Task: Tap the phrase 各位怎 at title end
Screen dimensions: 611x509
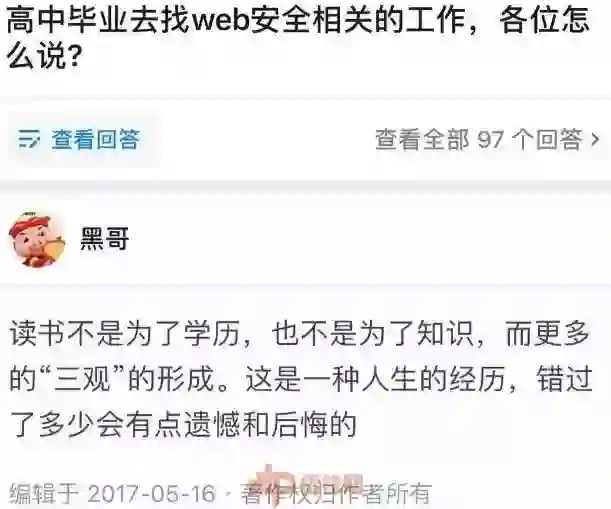Action: pos(544,19)
